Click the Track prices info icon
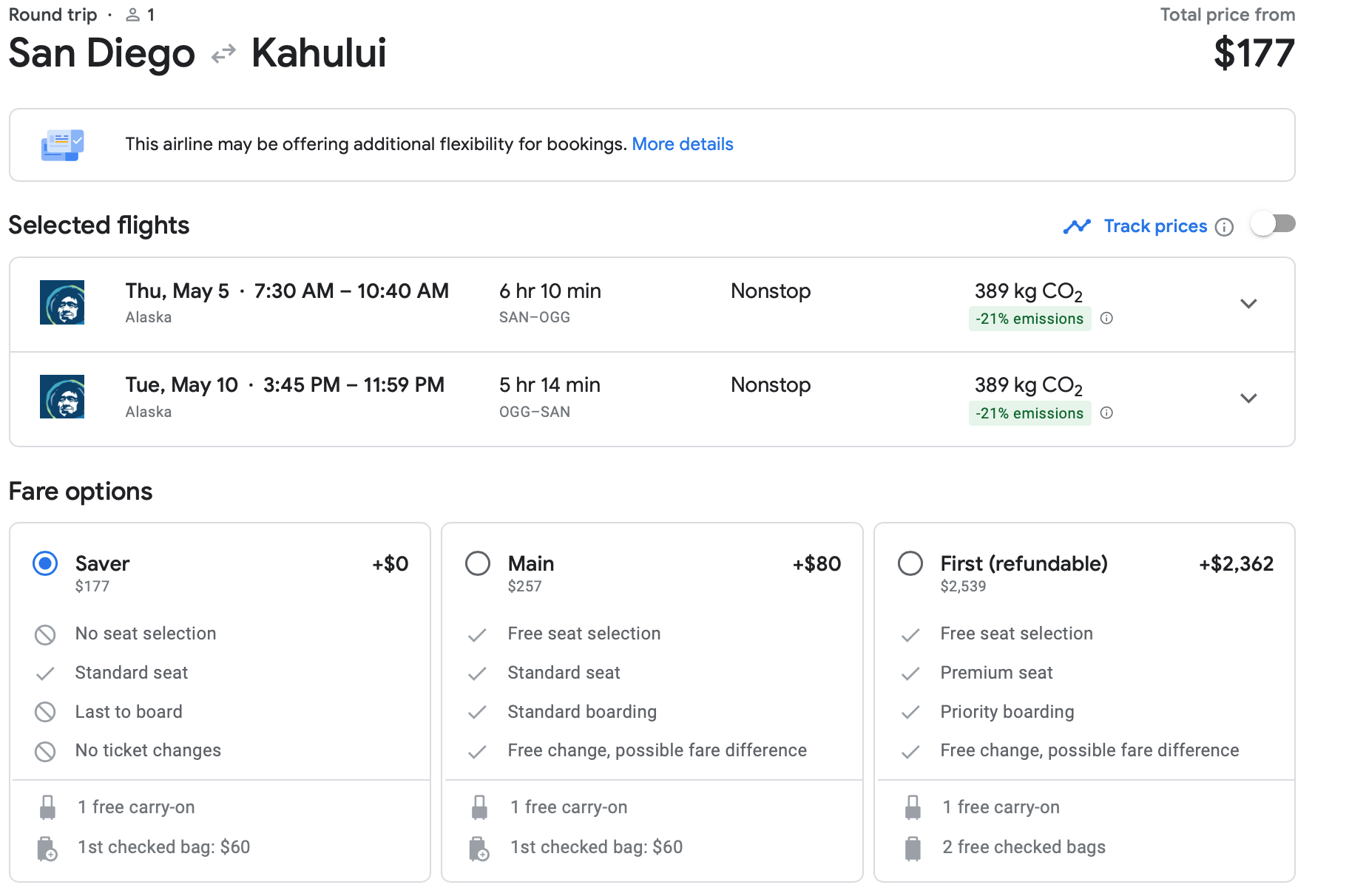Viewport: 1349px width, 896px height. (x=1224, y=227)
